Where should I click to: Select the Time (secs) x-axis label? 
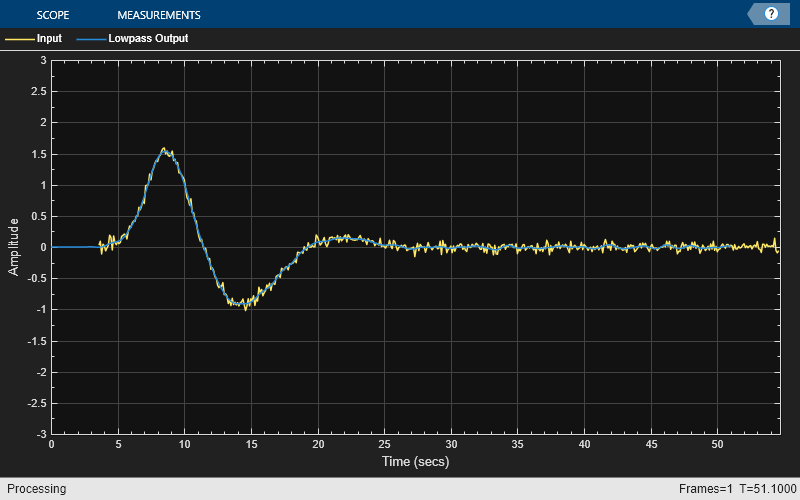click(x=414, y=462)
